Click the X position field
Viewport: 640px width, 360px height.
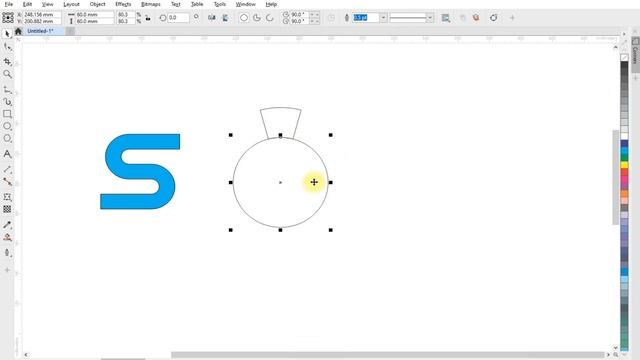point(42,14)
